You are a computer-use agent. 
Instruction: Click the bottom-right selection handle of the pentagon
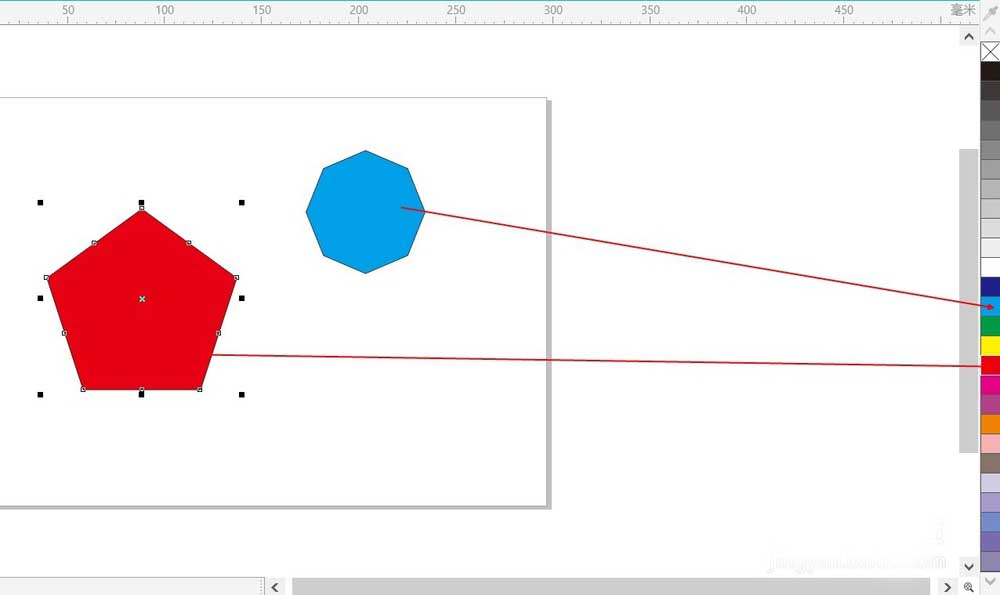tap(242, 395)
